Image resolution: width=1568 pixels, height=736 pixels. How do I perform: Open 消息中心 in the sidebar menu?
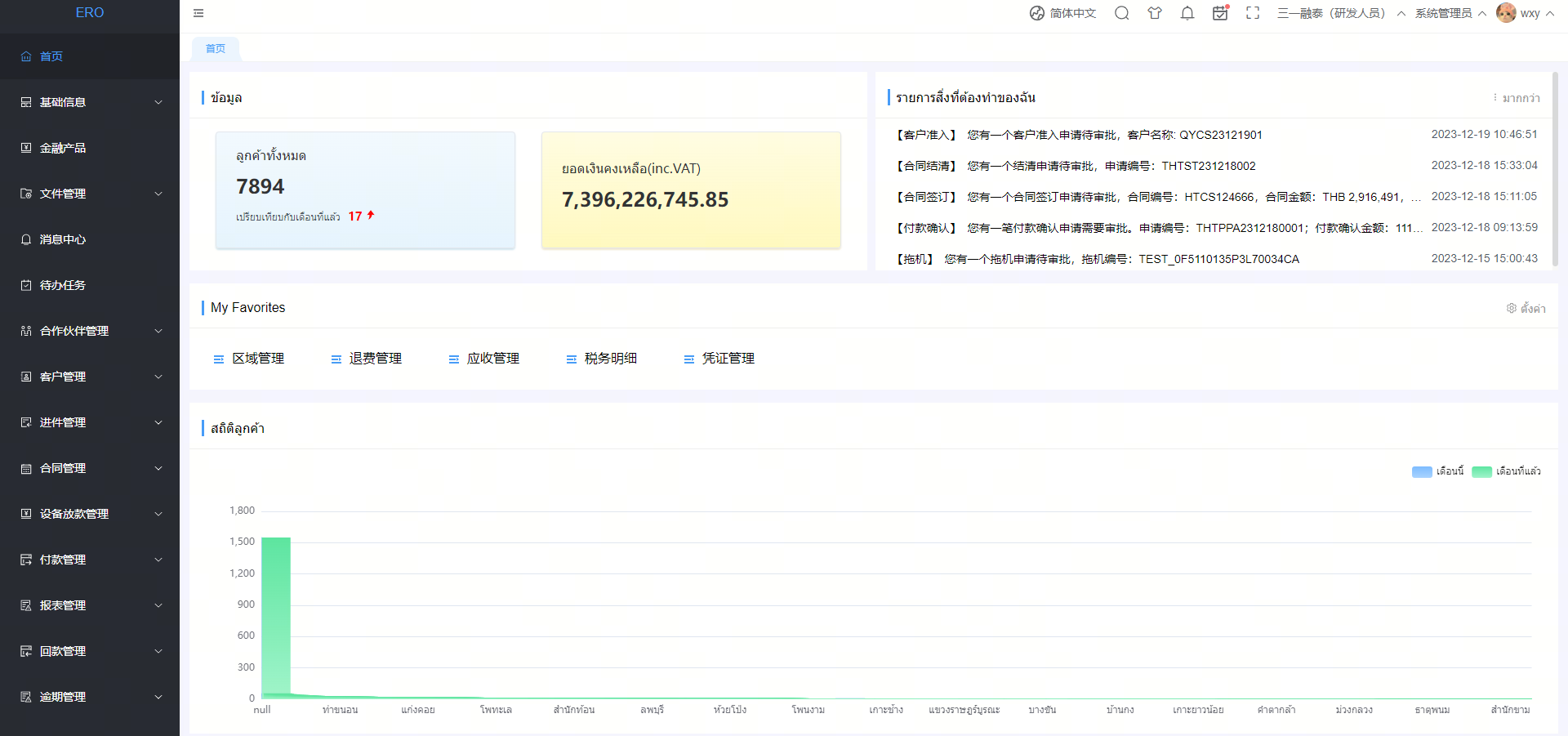pyautogui.click(x=90, y=239)
